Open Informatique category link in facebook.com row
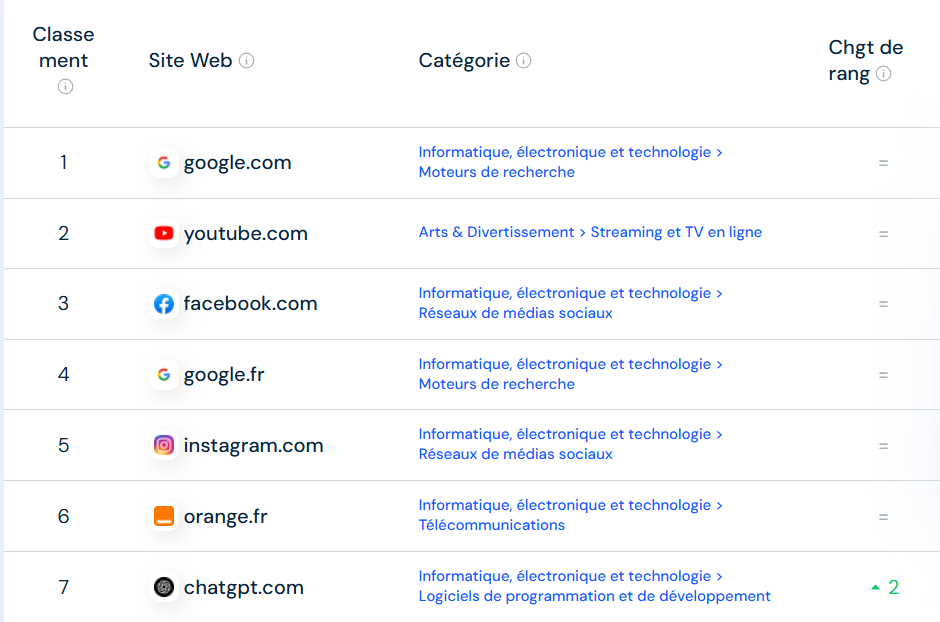The image size is (940, 622). [565, 293]
